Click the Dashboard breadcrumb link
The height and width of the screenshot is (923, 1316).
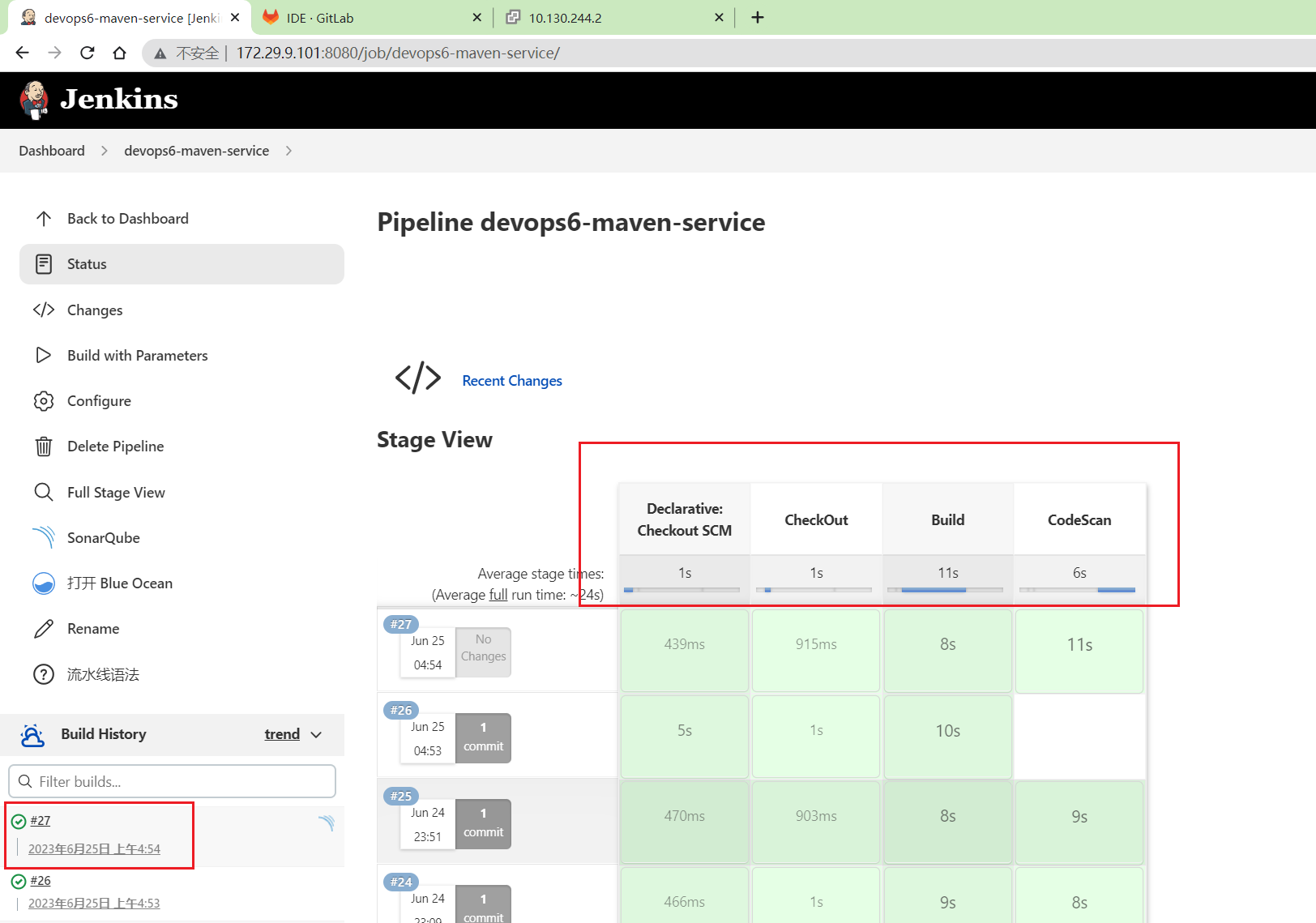(52, 151)
